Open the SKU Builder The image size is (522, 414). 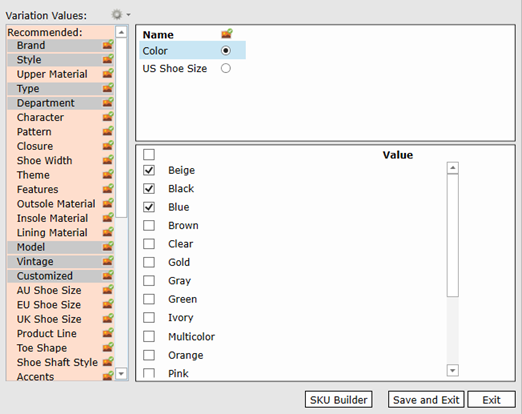[x=338, y=399]
